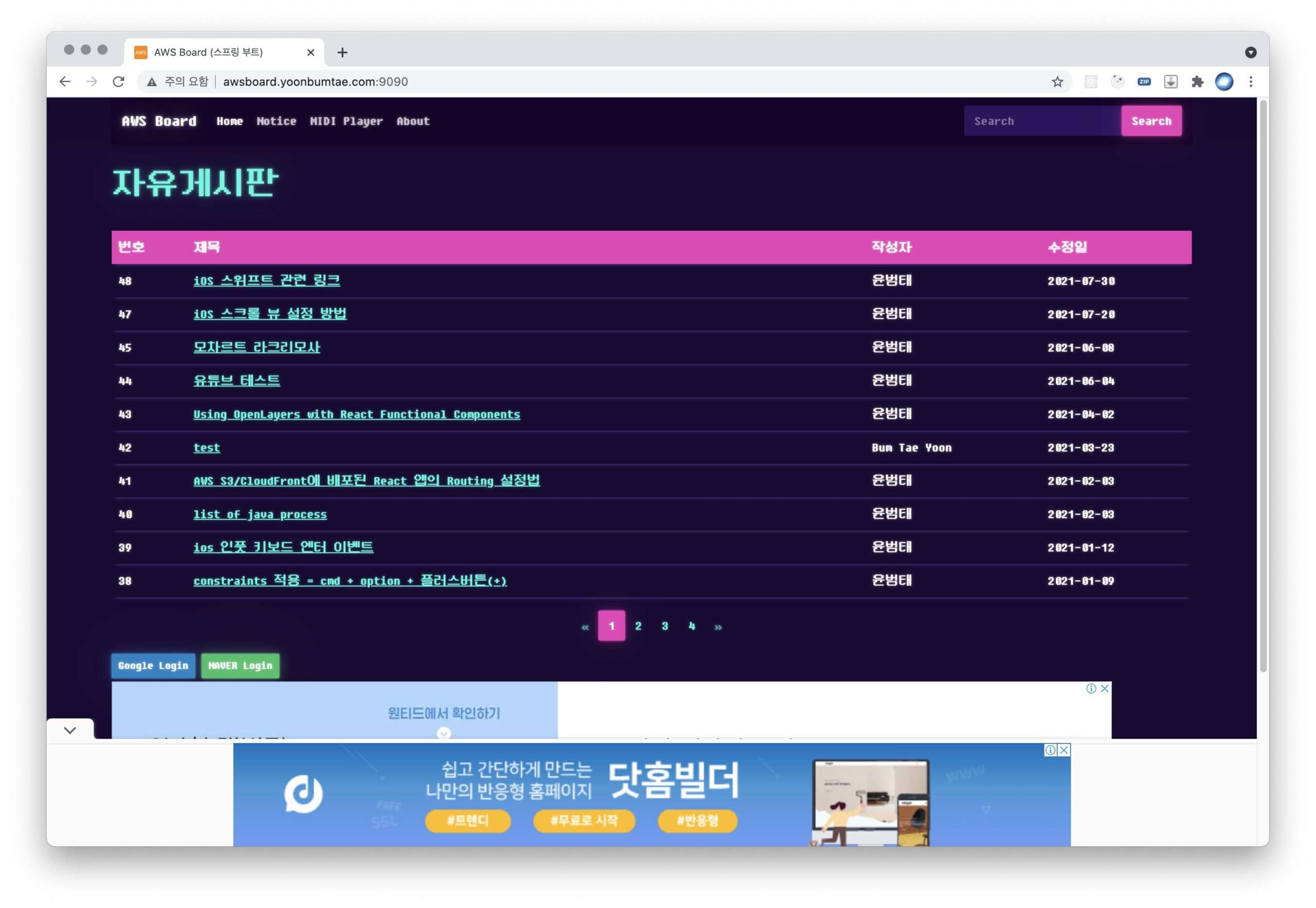Go to page 3 of board
This screenshot has height=908, width=1316.
(664, 626)
